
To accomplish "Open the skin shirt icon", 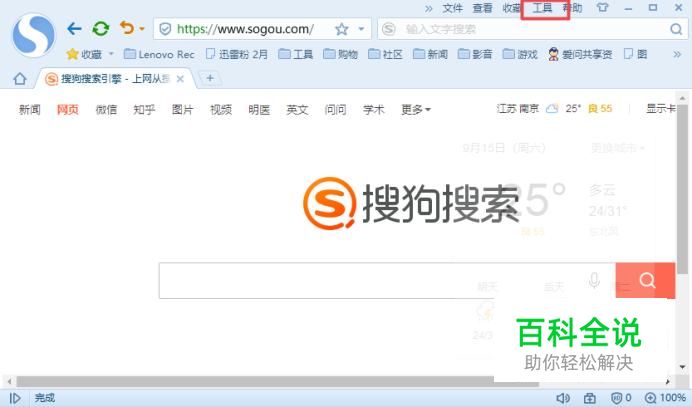I will click(602, 8).
